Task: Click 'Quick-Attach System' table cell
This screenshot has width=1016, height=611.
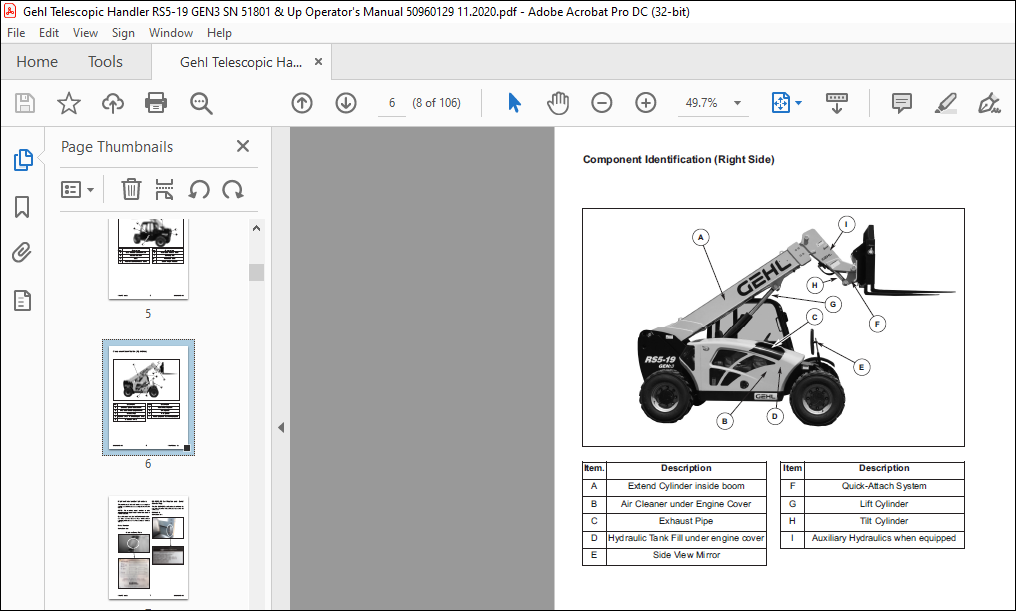Action: coord(884,486)
